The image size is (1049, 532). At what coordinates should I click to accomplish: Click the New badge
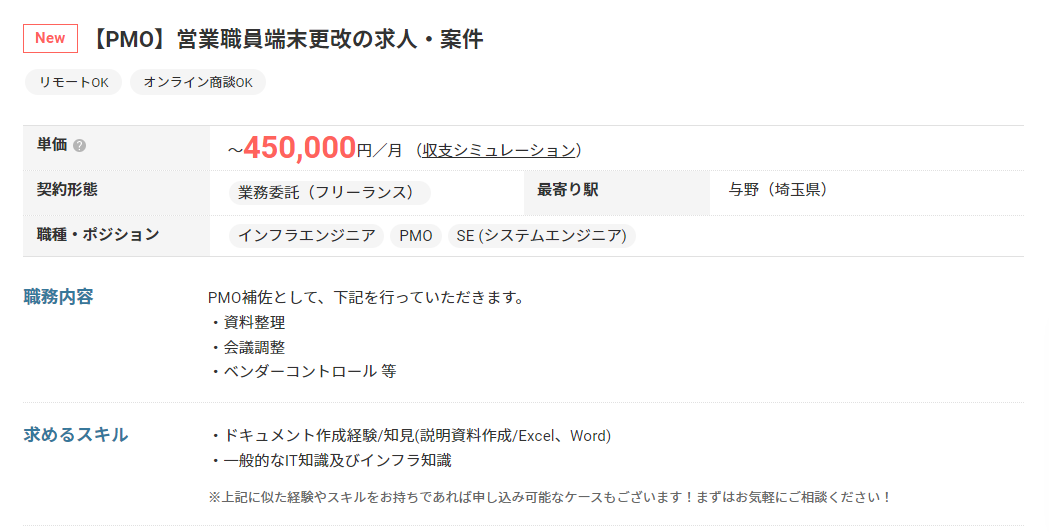point(50,38)
